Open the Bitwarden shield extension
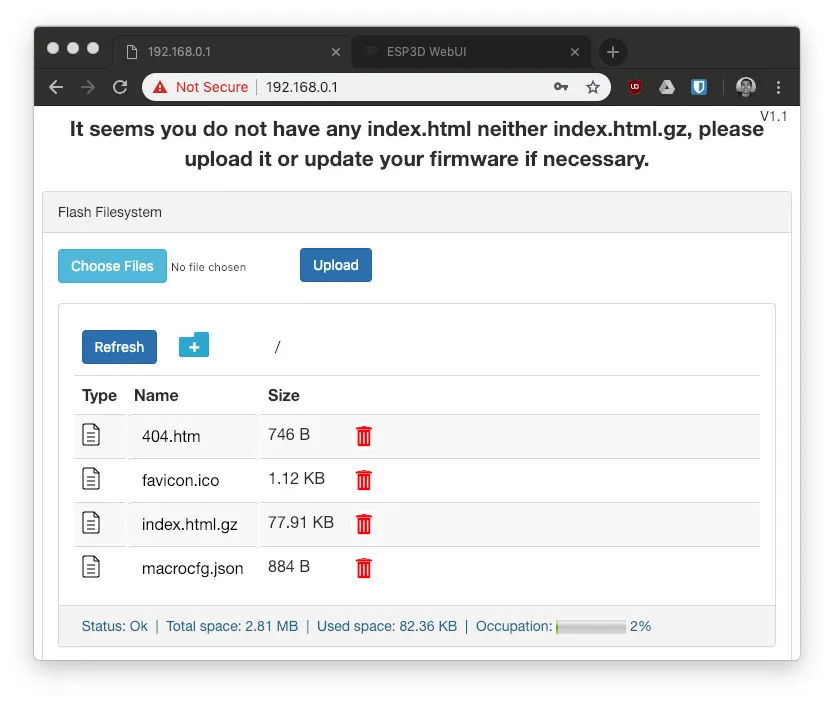The image size is (834, 702). point(699,87)
